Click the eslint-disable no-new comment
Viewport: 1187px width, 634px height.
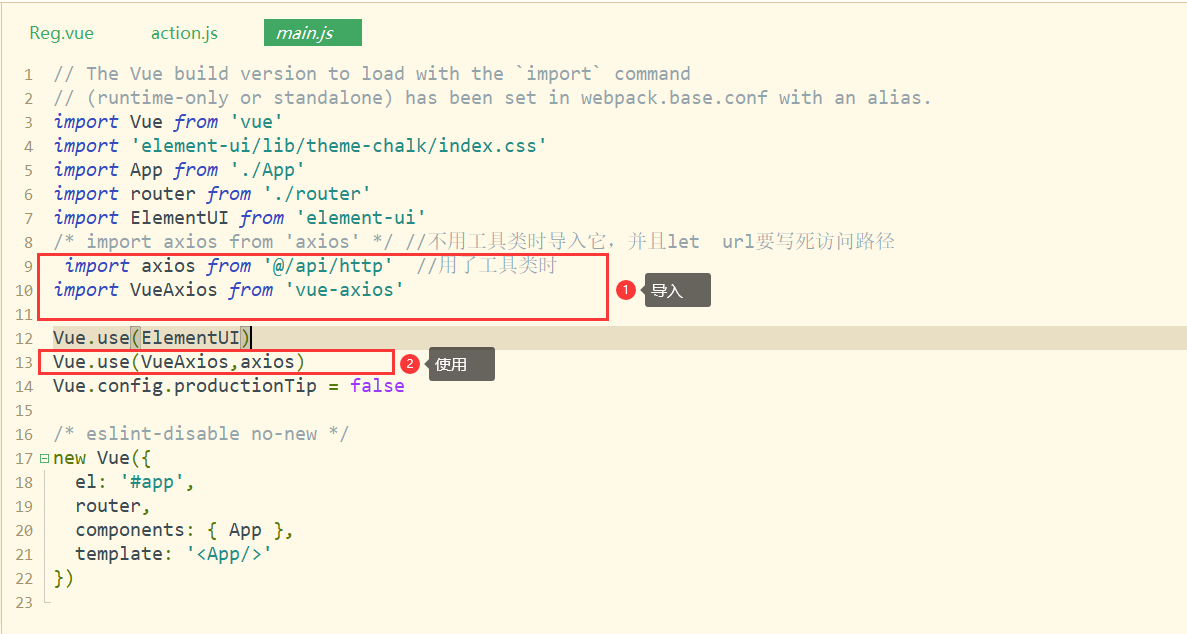coord(201,434)
